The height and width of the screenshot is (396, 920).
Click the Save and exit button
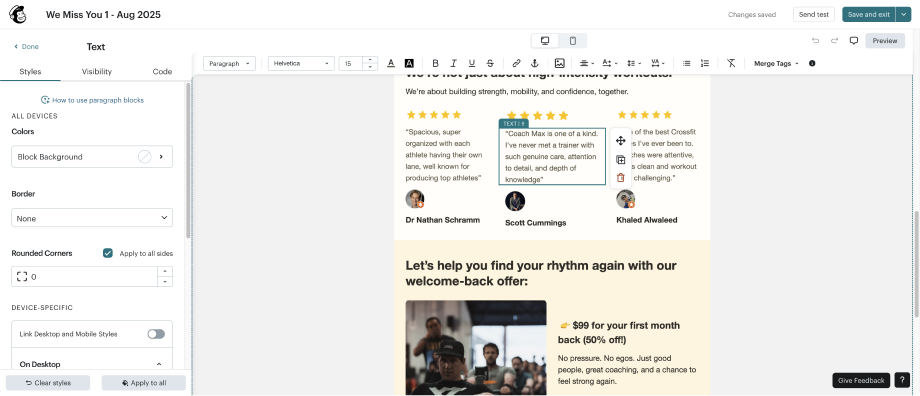tap(869, 15)
